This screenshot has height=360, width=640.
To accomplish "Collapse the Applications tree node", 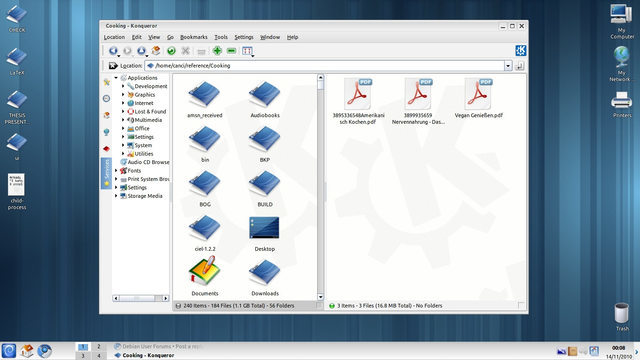I will [116, 78].
